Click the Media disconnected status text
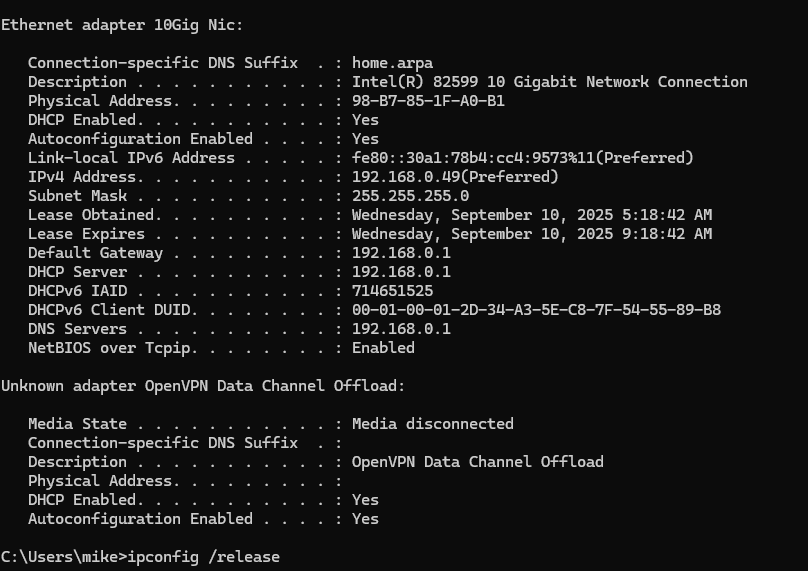The image size is (808, 571). 433,424
